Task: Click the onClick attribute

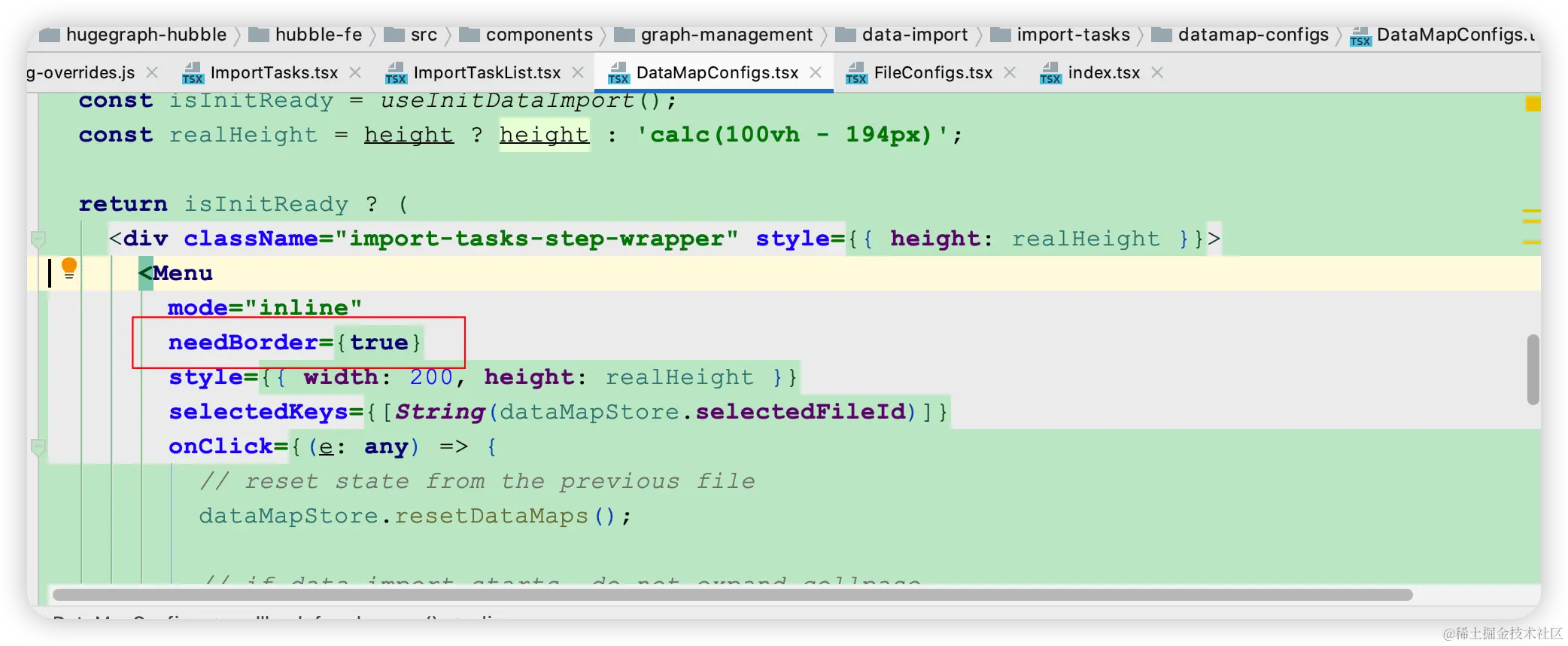Action: (x=220, y=446)
